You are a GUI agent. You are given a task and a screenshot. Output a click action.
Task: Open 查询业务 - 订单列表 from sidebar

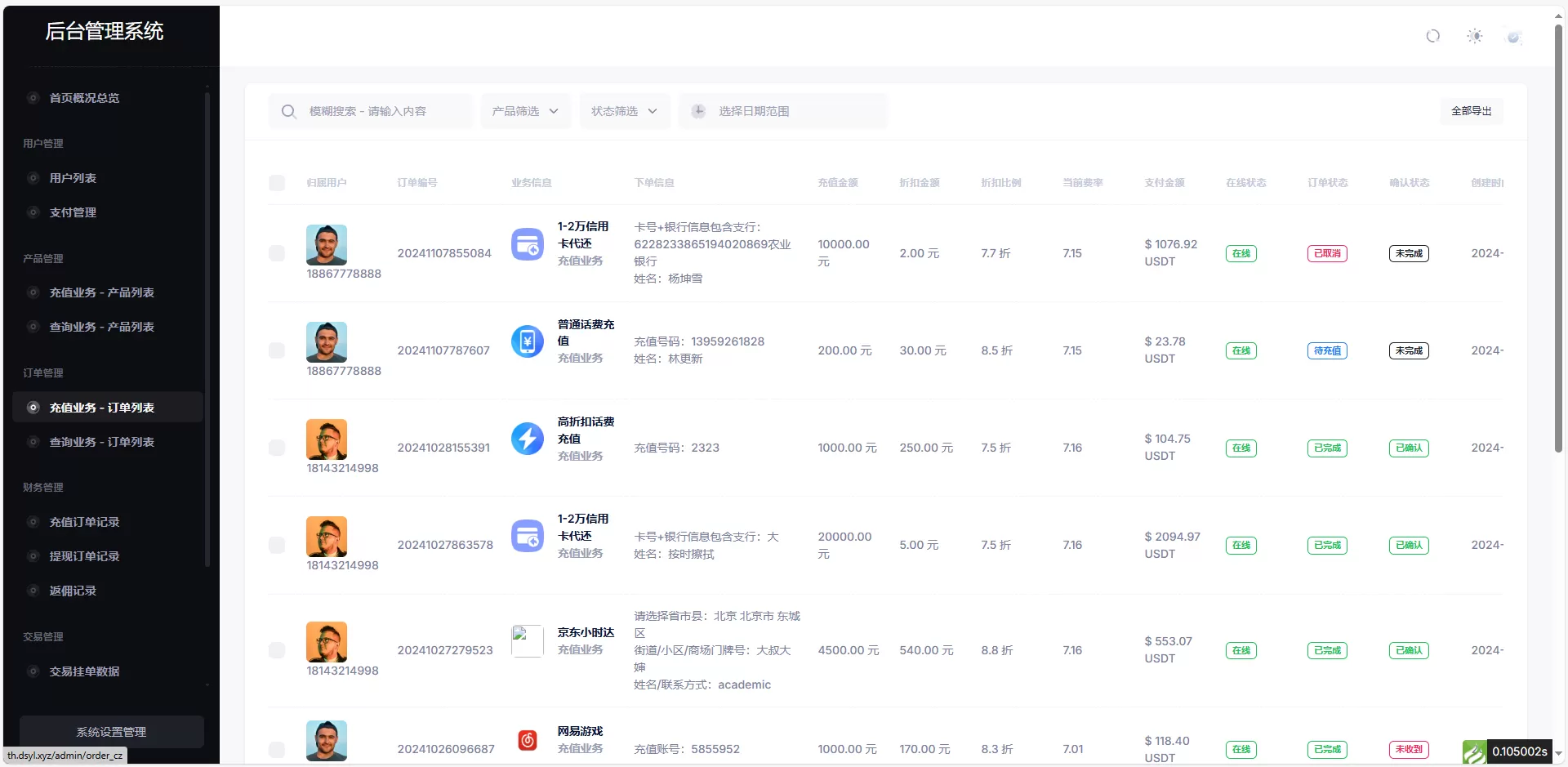click(100, 442)
